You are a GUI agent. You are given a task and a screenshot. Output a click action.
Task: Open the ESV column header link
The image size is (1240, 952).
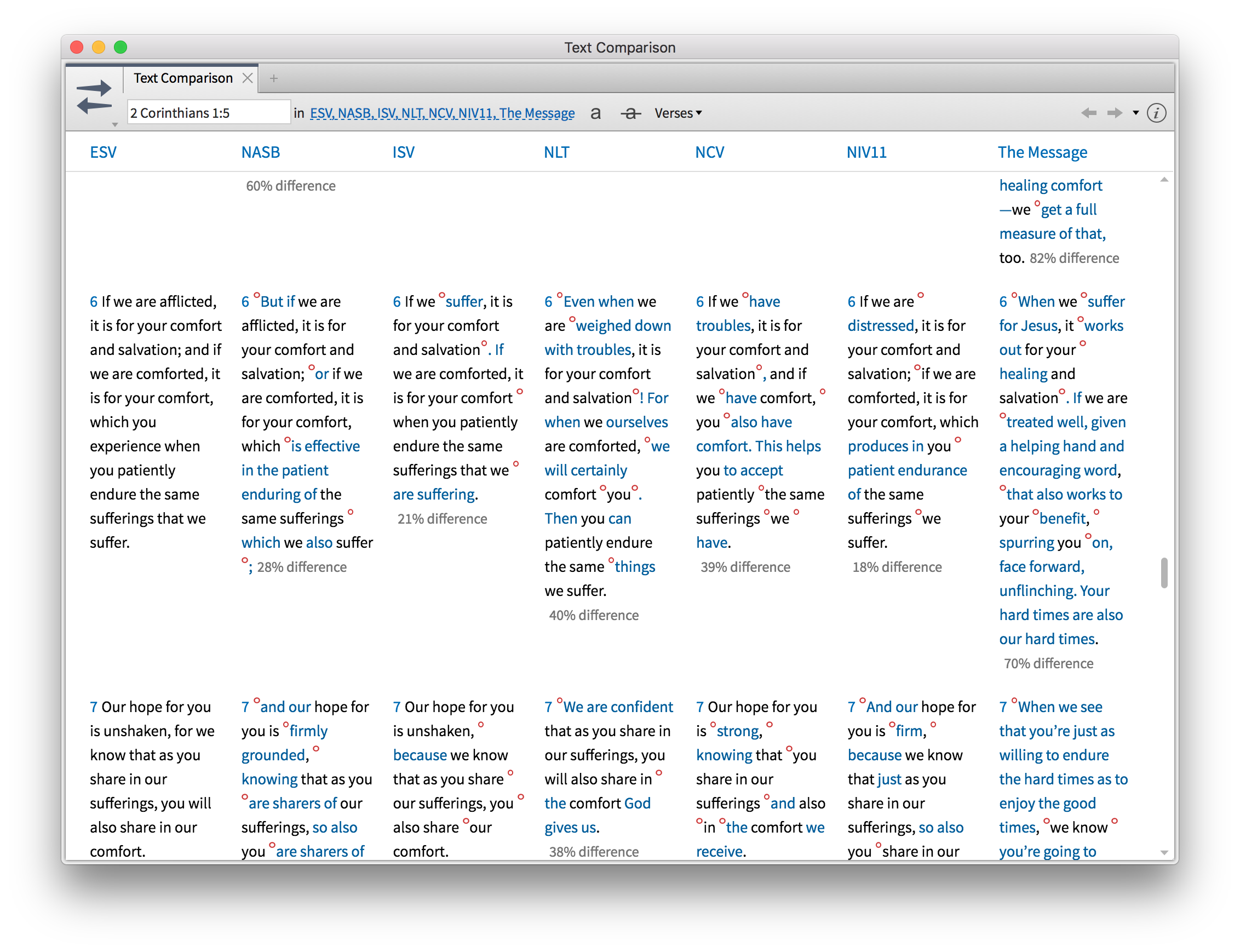(103, 152)
